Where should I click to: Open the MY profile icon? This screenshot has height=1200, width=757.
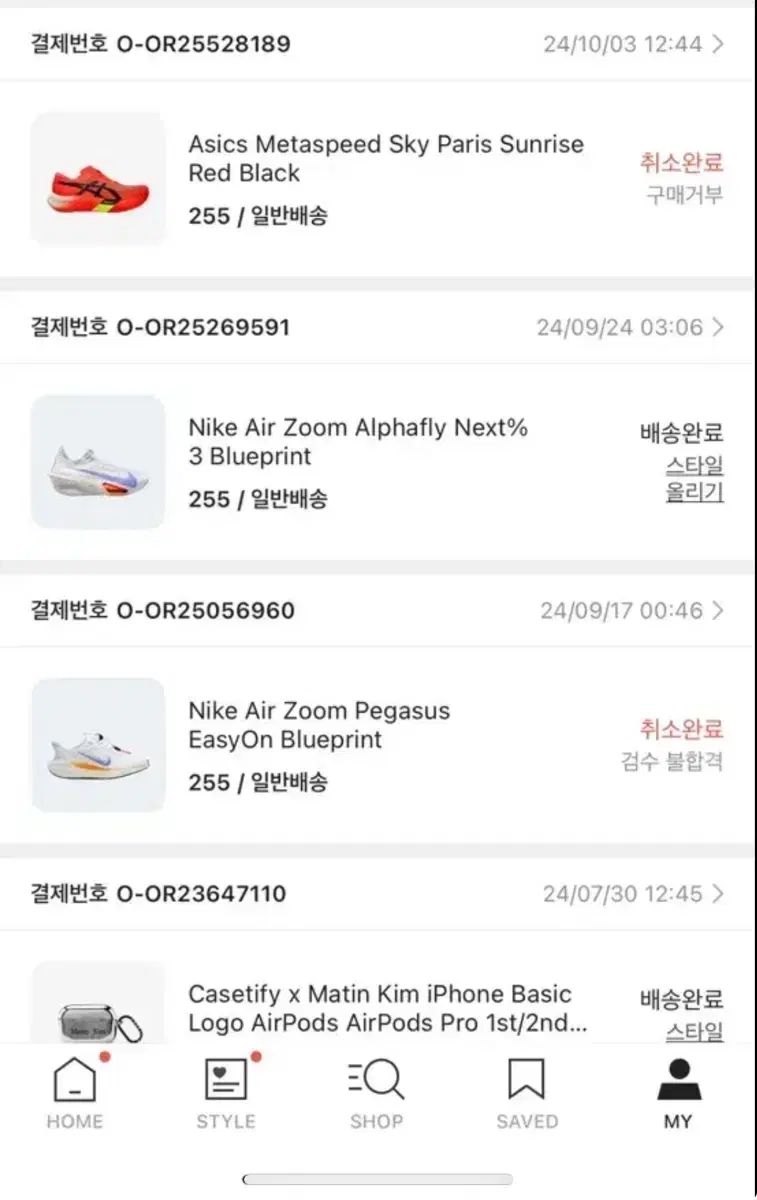678,1080
